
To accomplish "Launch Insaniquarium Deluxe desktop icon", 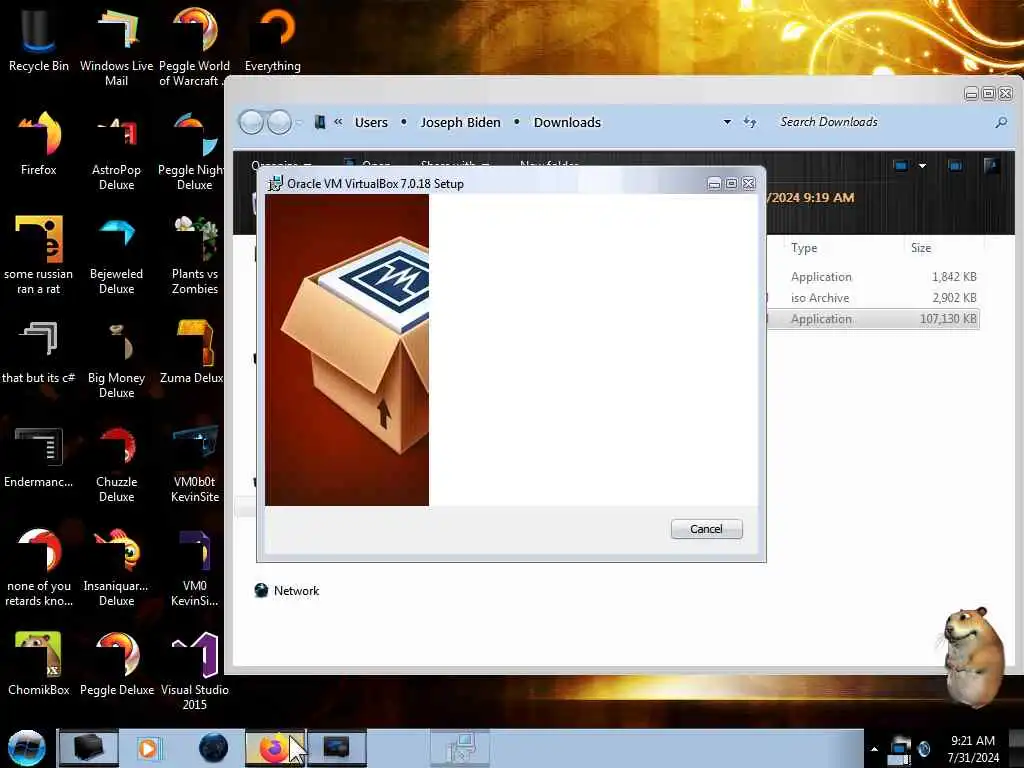I will (x=116, y=567).
